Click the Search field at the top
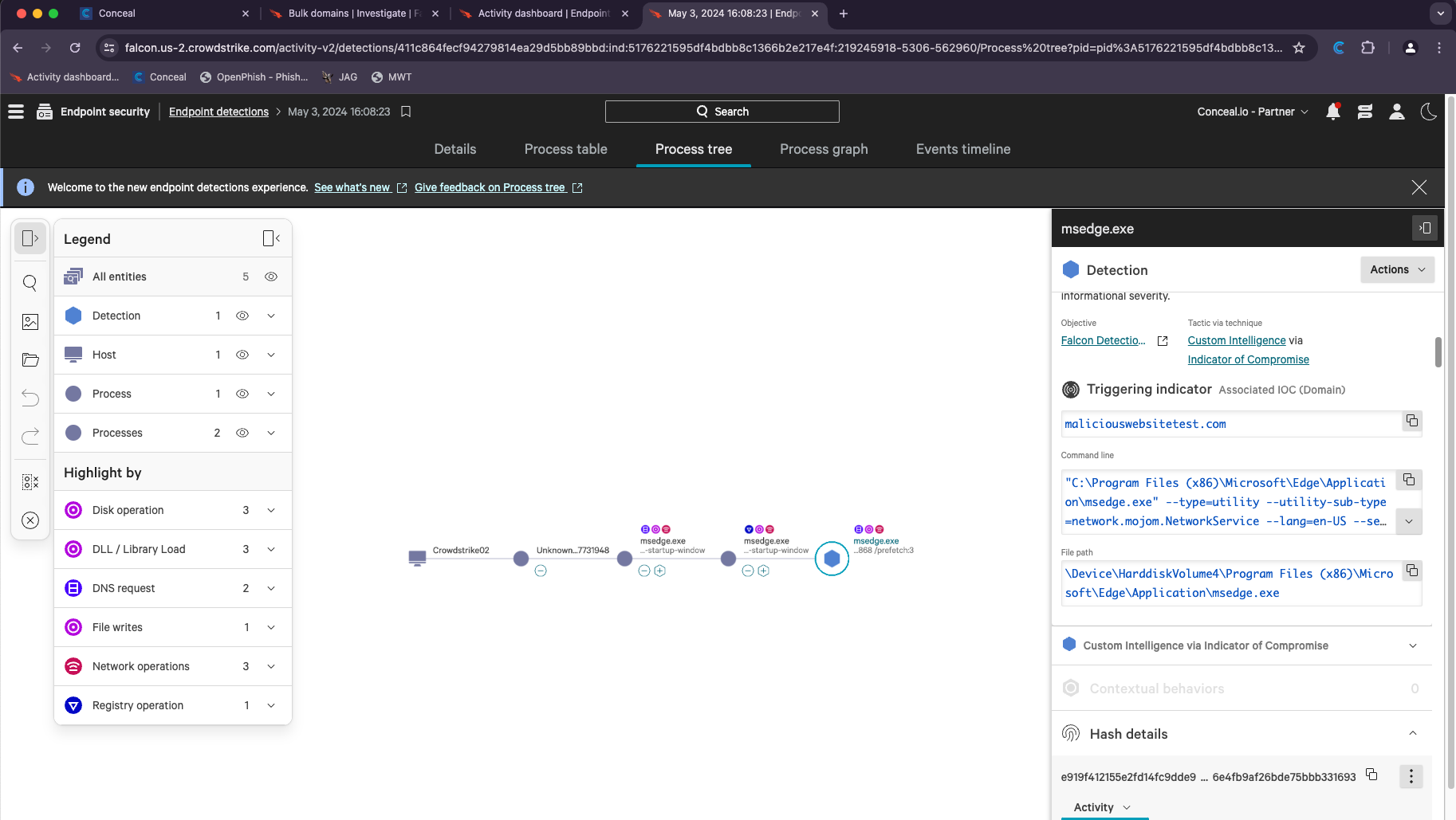 pos(722,112)
